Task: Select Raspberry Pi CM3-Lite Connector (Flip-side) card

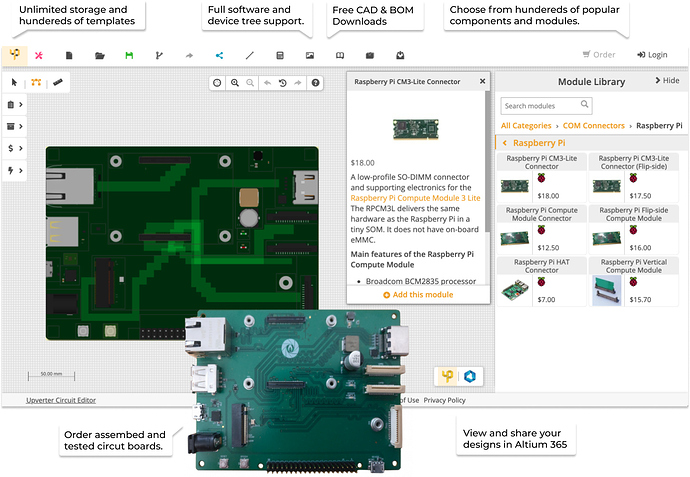Action: coord(634,178)
